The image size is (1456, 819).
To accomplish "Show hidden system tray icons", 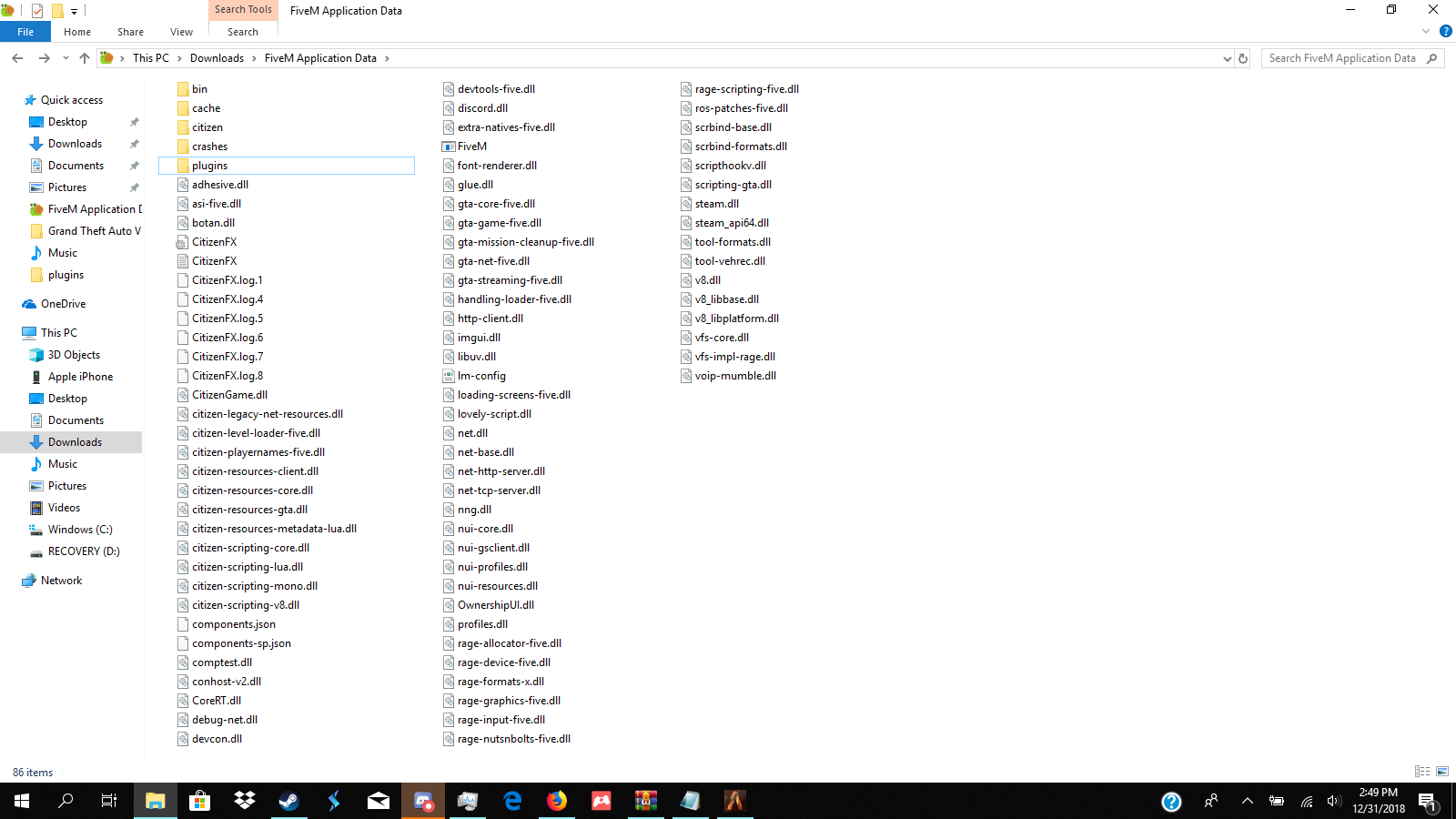I will click(1248, 801).
